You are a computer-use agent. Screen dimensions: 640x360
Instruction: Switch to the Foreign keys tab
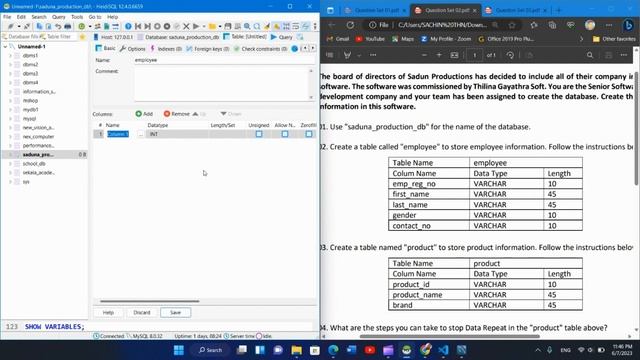tap(208, 49)
